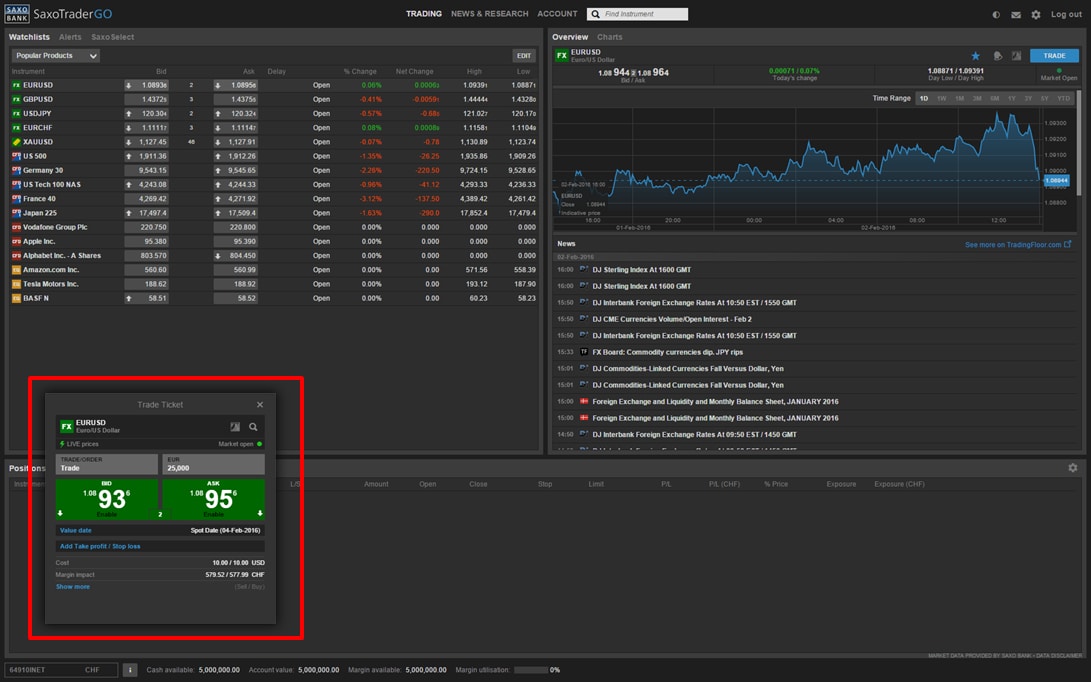Click the Margin utilisation progress bar
The width and height of the screenshot is (1091, 682).
click(x=531, y=670)
